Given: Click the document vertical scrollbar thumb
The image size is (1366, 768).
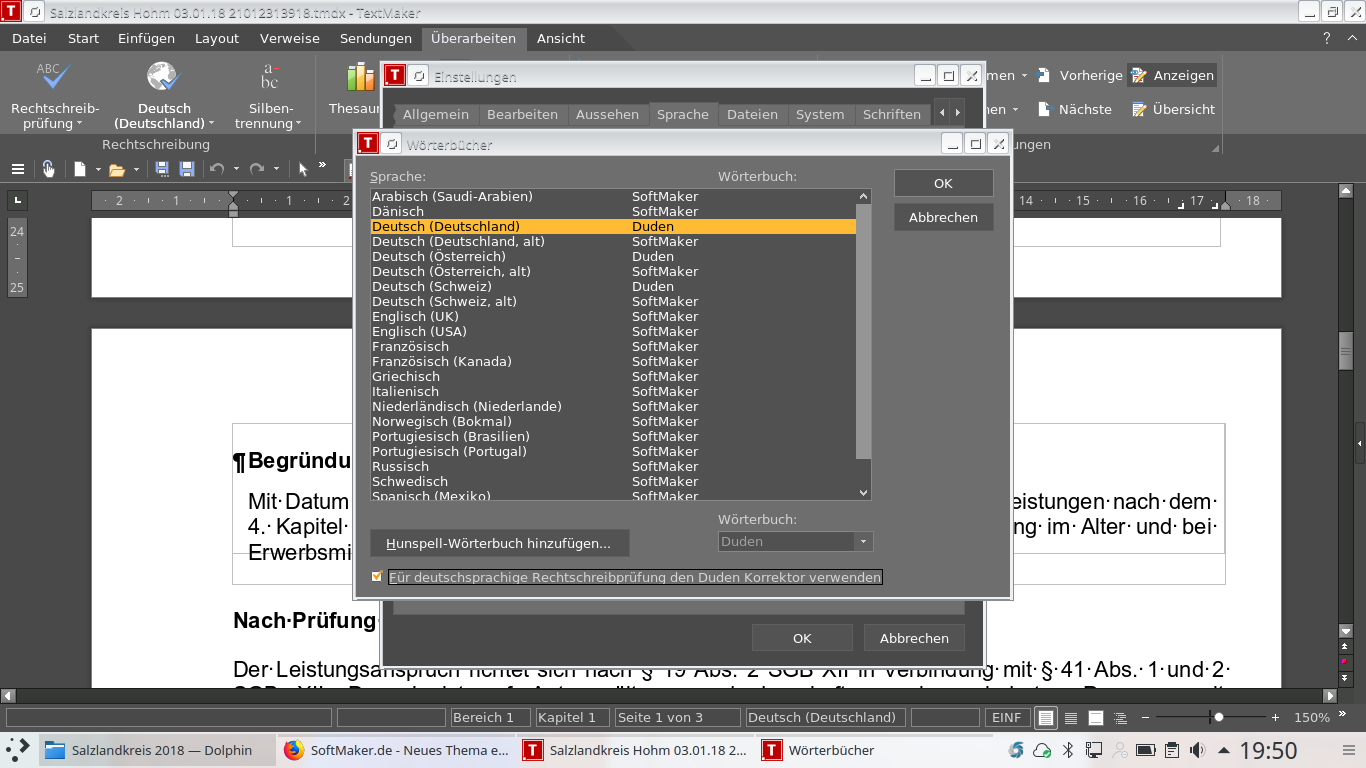Looking at the screenshot, I should coord(1346,350).
